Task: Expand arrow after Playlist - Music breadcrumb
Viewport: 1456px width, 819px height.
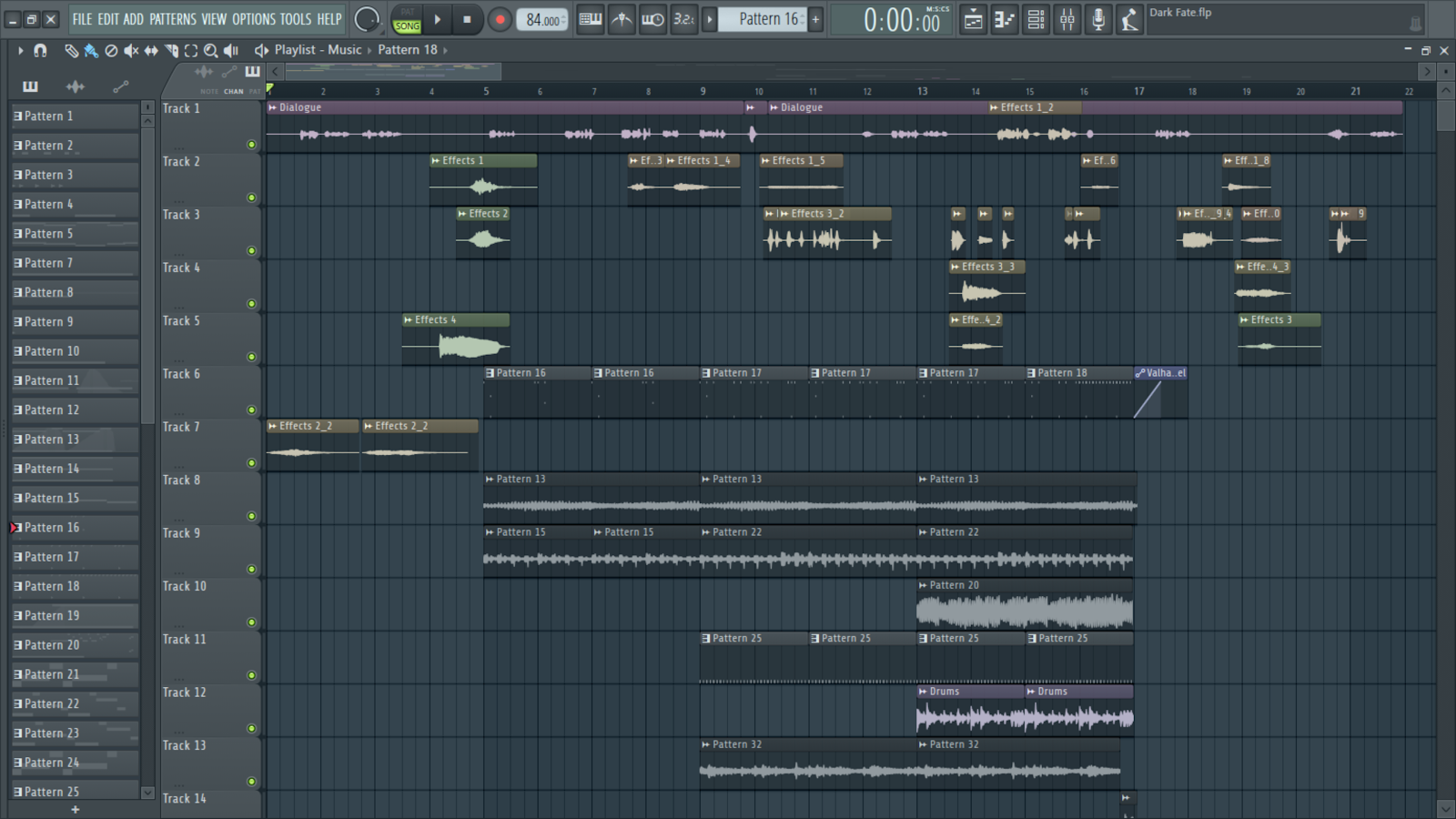Action: [x=369, y=50]
